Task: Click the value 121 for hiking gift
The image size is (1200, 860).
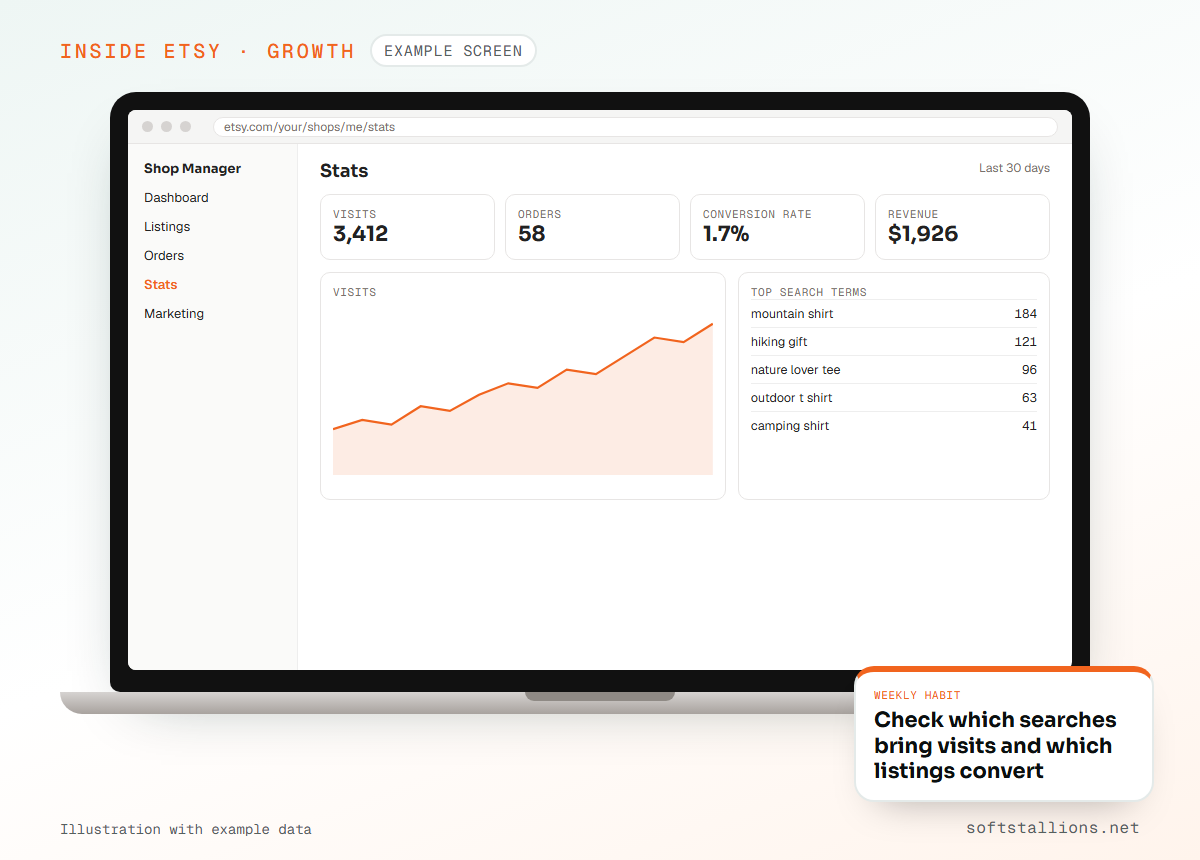Action: 1025,342
